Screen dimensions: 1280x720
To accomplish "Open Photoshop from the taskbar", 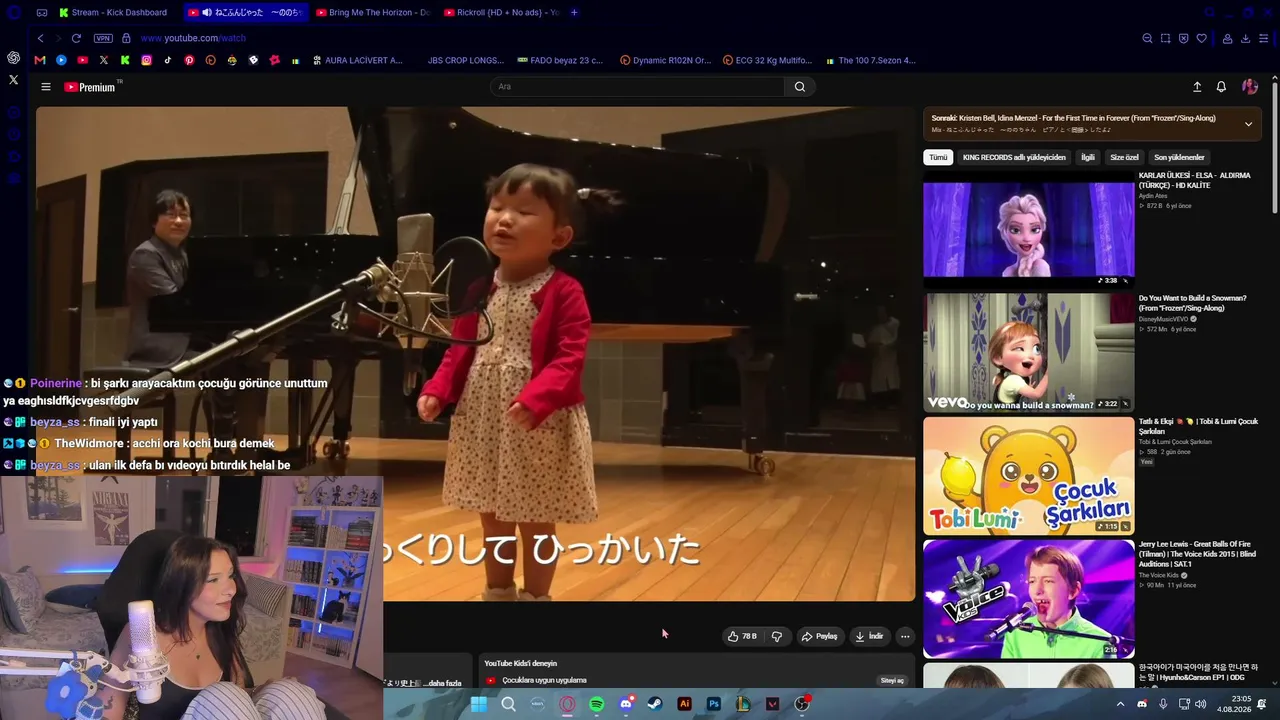I will click(x=714, y=704).
